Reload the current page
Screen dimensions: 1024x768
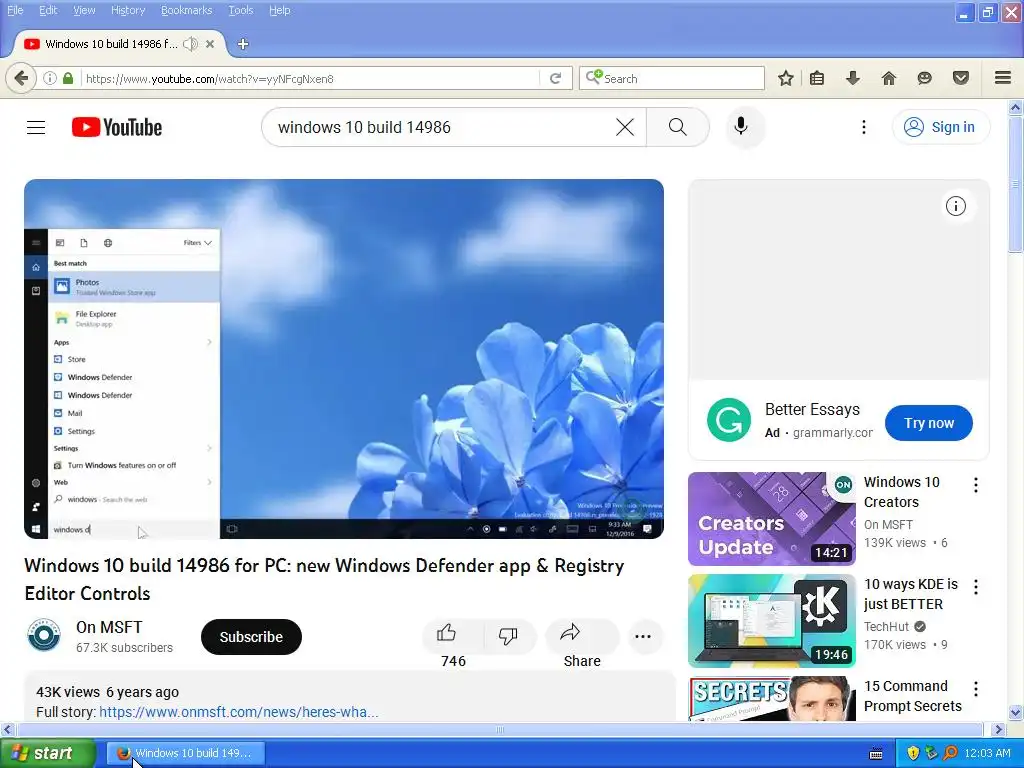click(x=556, y=78)
